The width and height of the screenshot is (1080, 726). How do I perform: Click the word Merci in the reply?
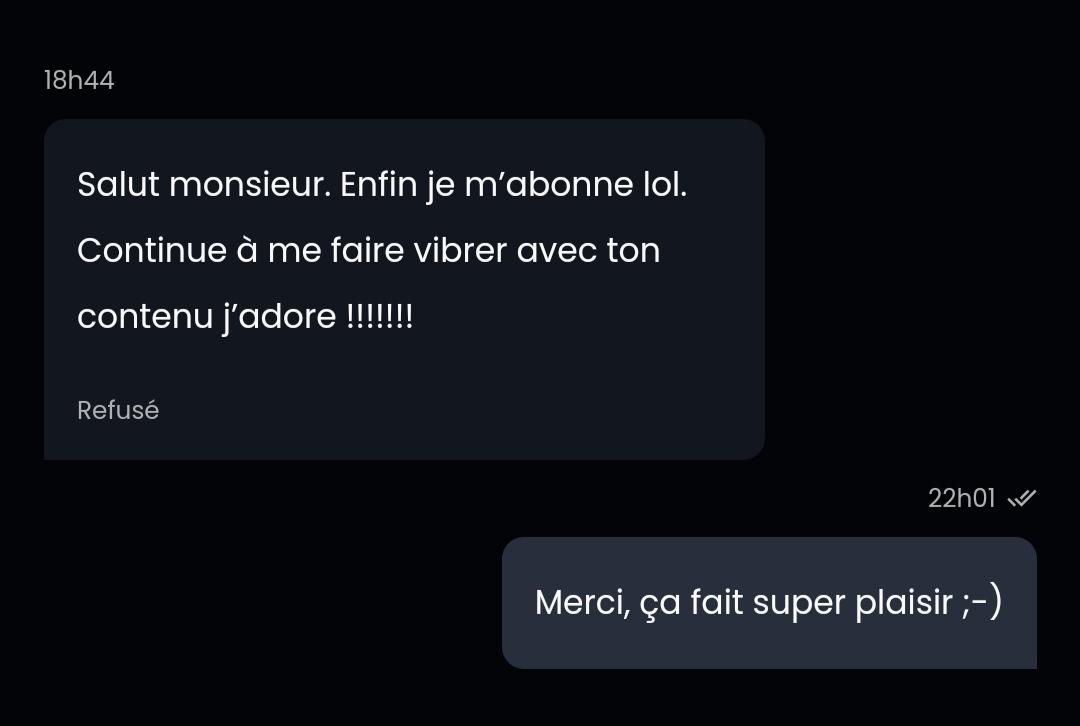click(583, 603)
